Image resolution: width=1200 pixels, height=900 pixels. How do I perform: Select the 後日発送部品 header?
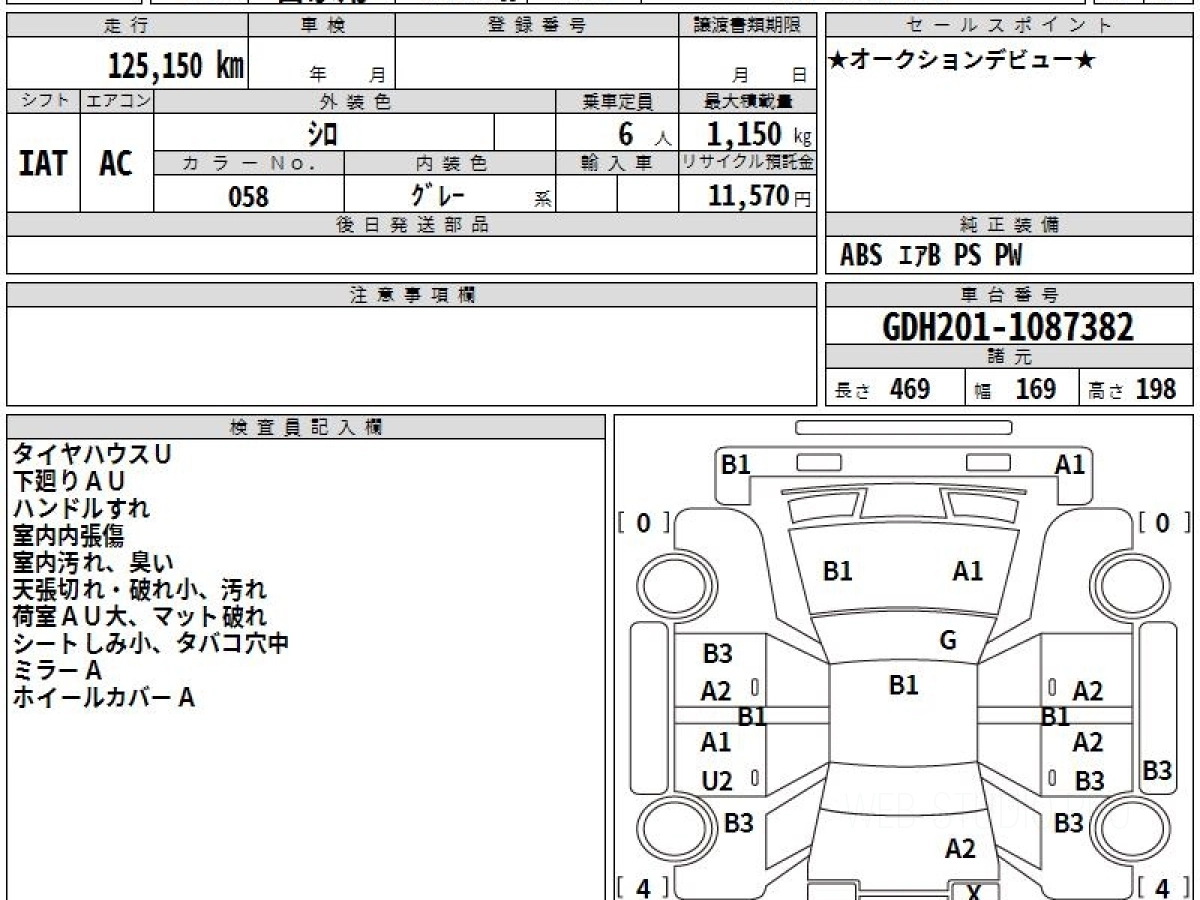412,225
